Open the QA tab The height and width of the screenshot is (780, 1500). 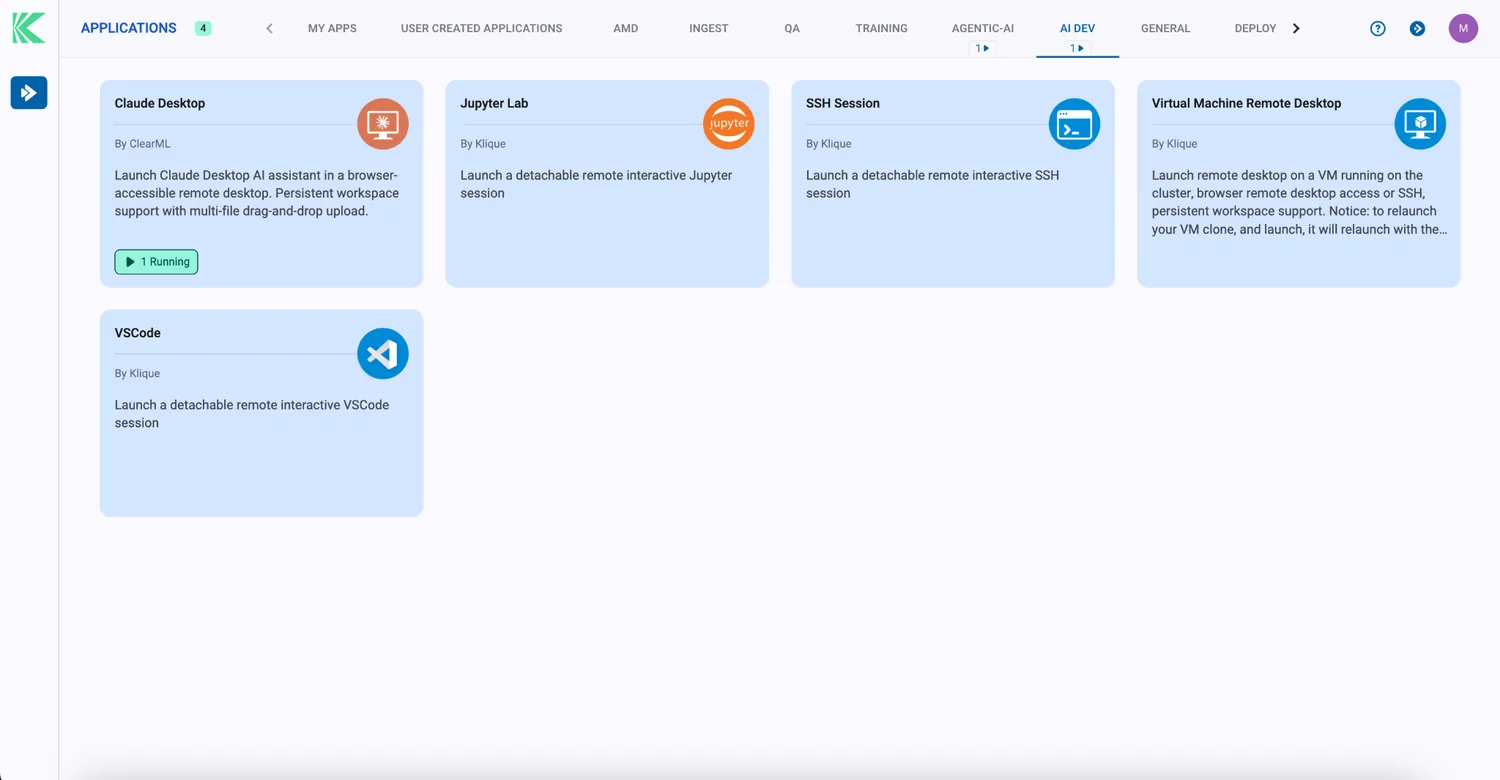click(x=792, y=28)
